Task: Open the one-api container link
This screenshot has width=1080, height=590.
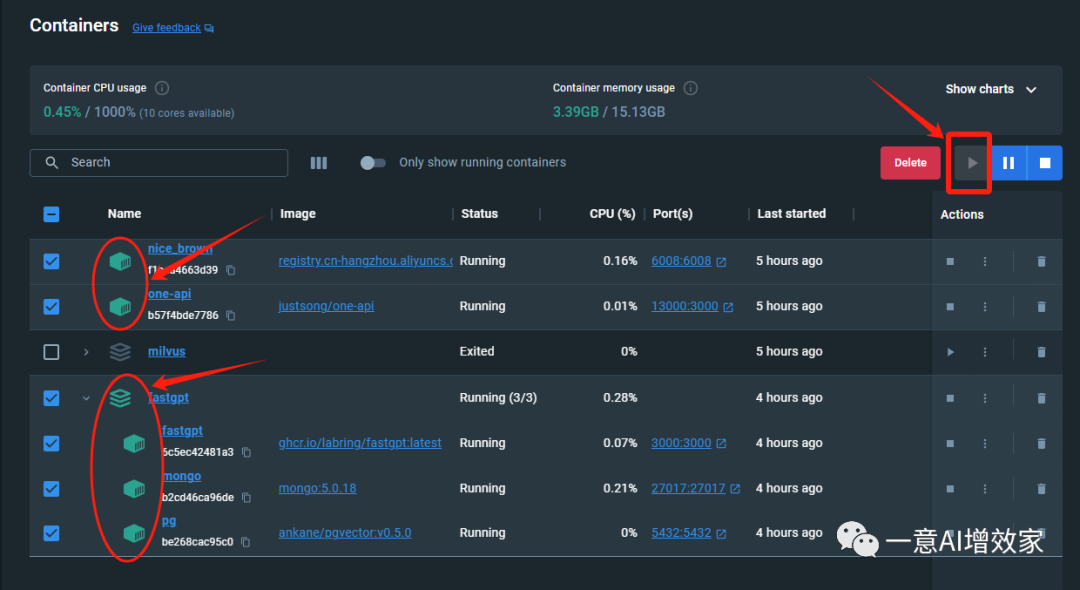Action: click(x=169, y=294)
